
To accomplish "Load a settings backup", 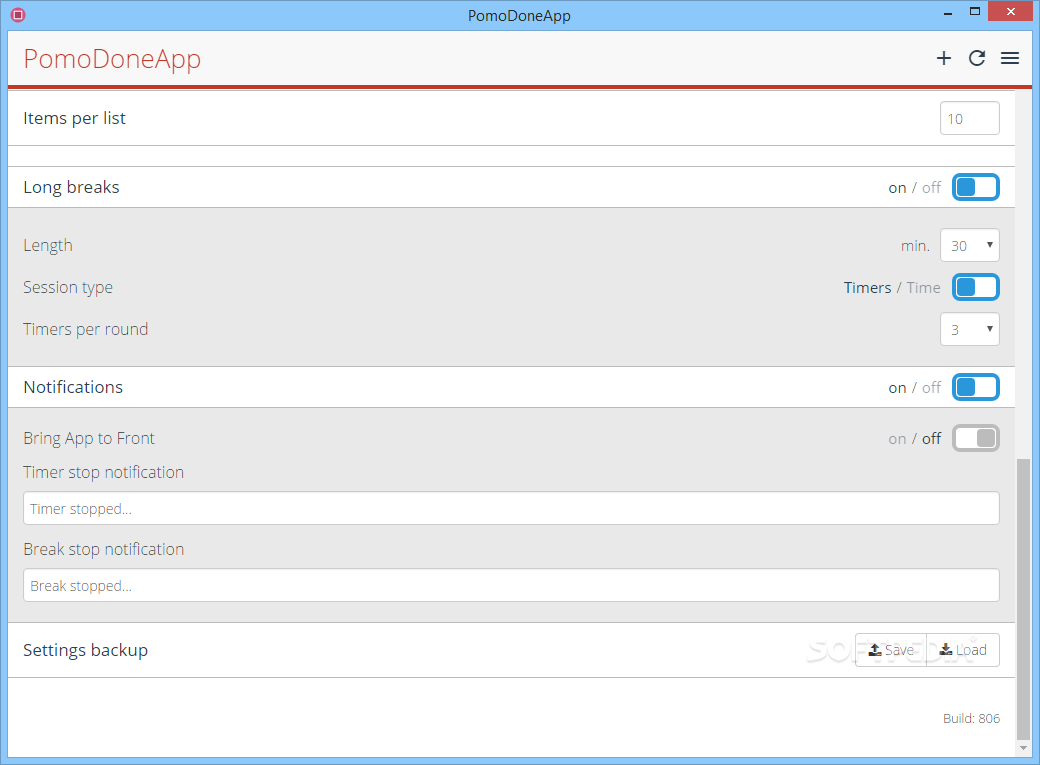I will [963, 650].
